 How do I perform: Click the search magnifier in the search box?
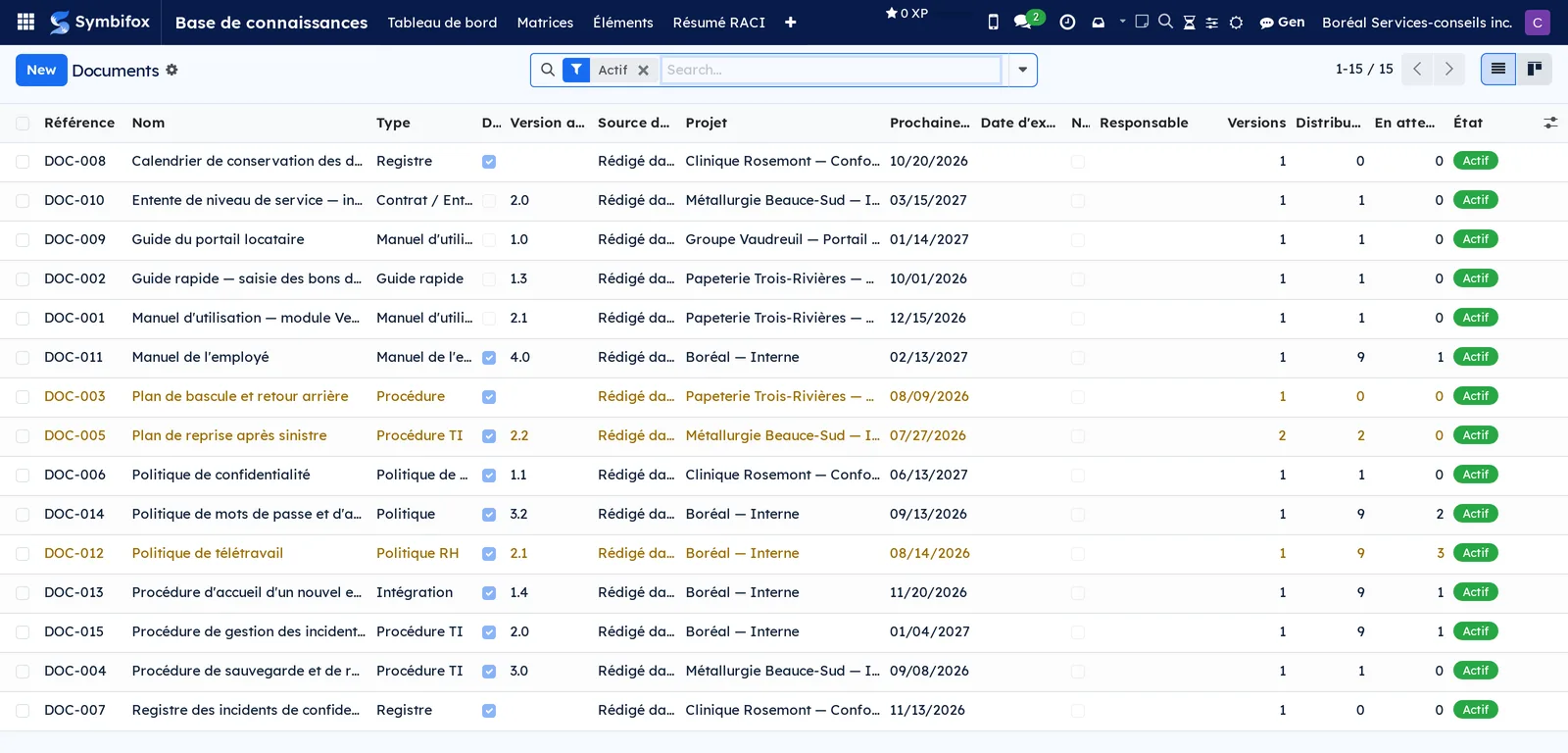[548, 70]
